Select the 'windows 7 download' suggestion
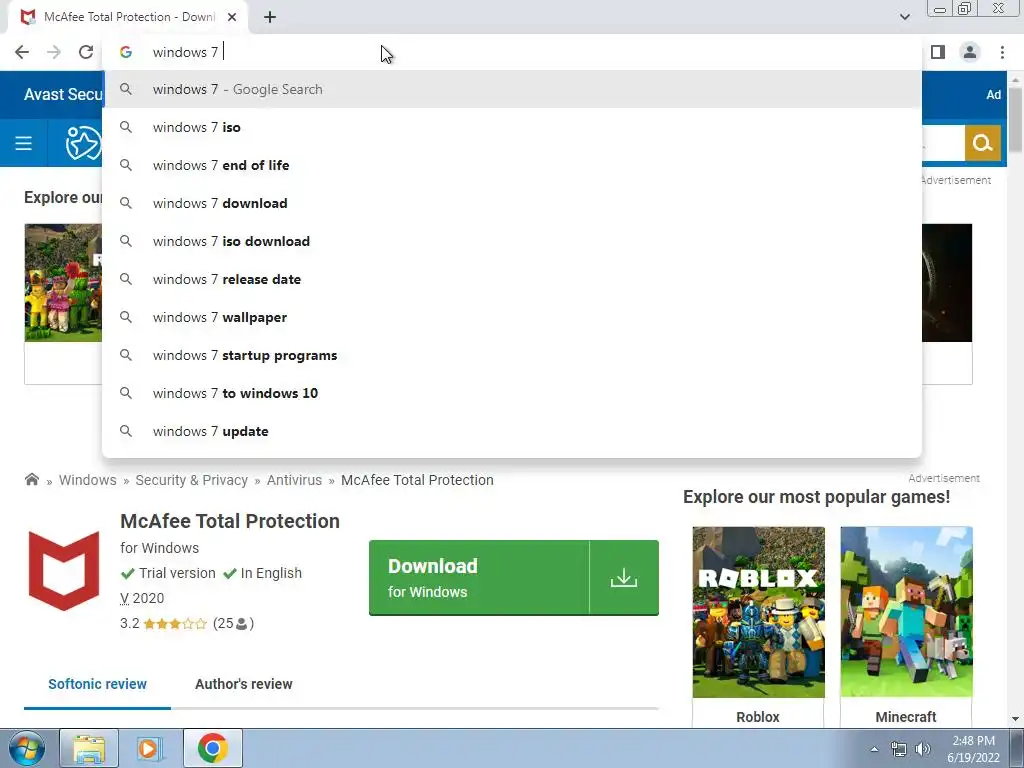The image size is (1024, 768). point(512,203)
